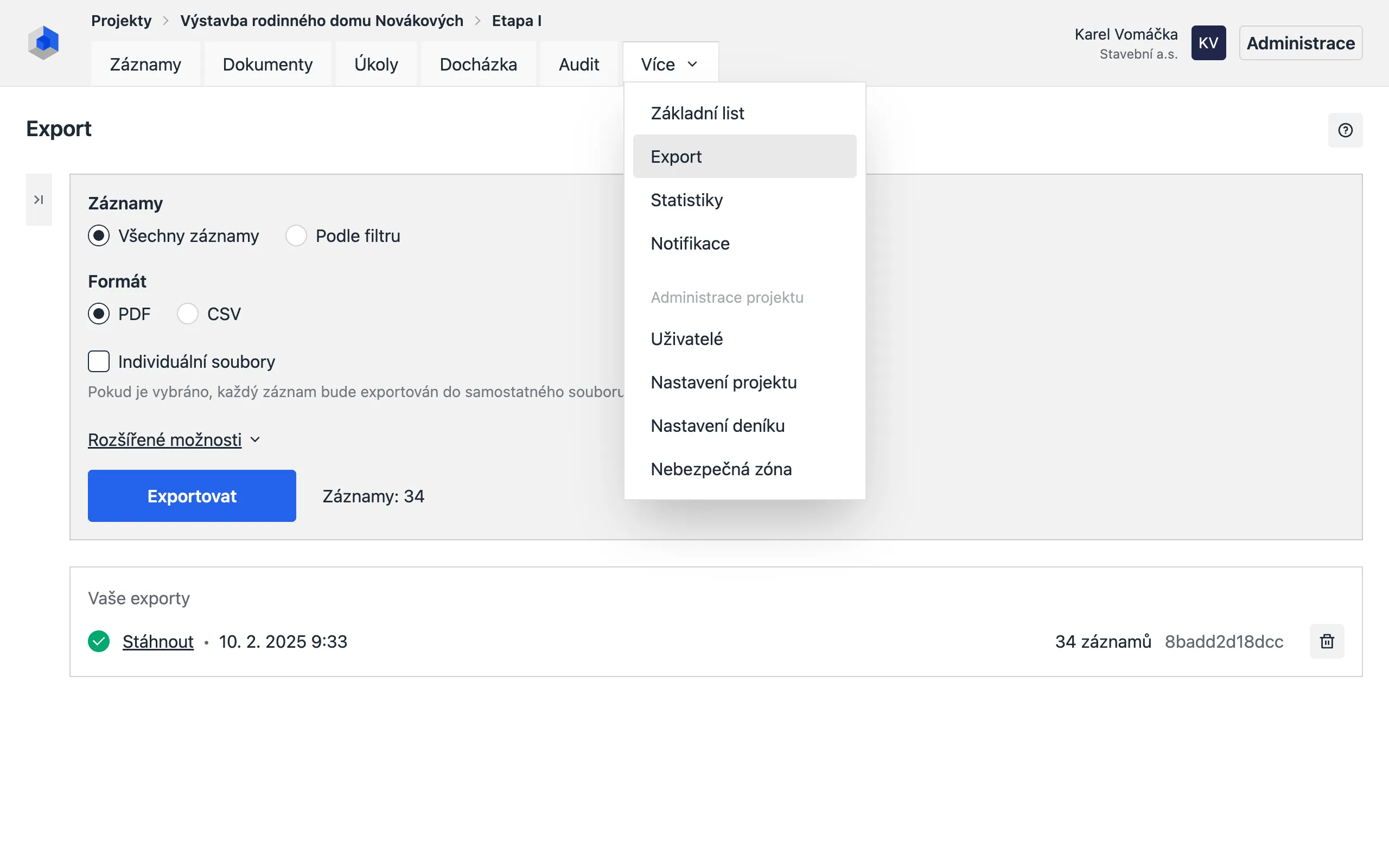Click the app logo cube icon
1389x868 pixels.
(x=43, y=42)
